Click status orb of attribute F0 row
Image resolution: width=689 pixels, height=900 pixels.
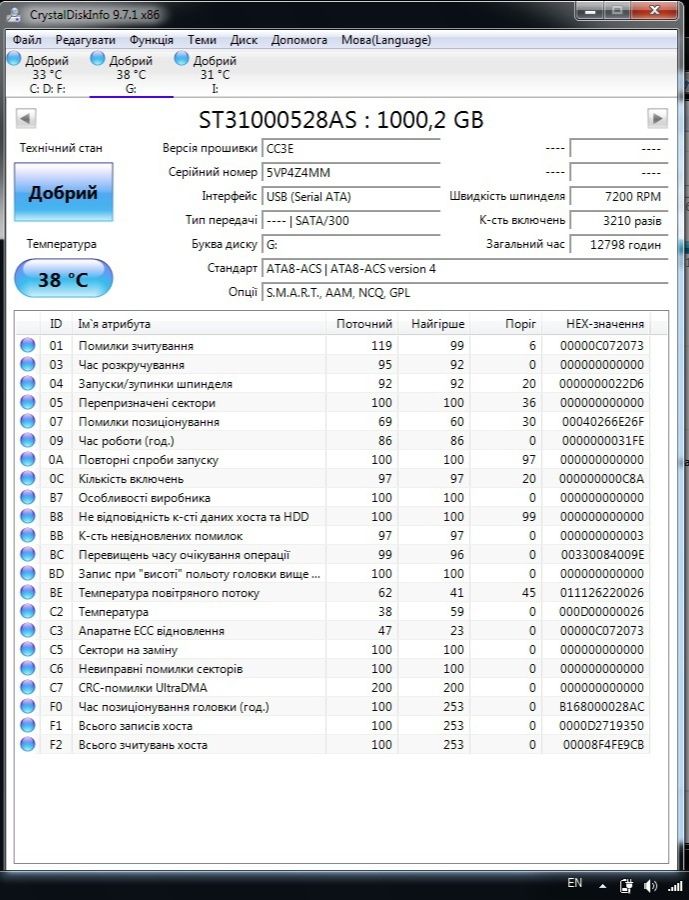(x=28, y=706)
